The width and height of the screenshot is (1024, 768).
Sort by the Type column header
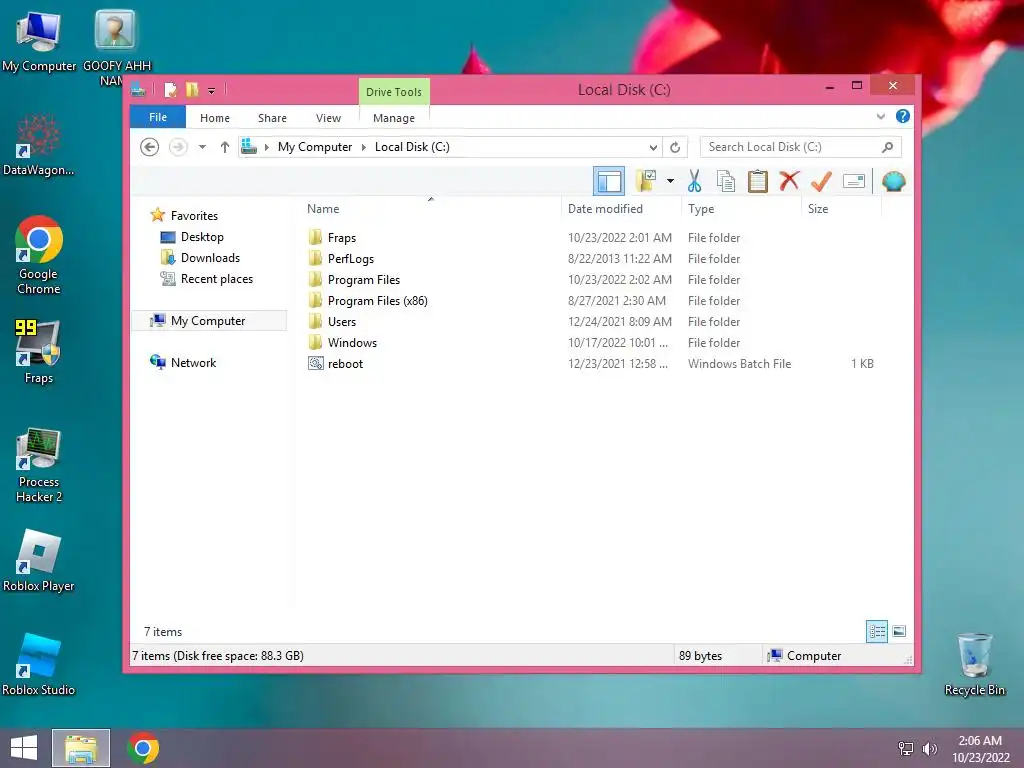tap(741, 209)
